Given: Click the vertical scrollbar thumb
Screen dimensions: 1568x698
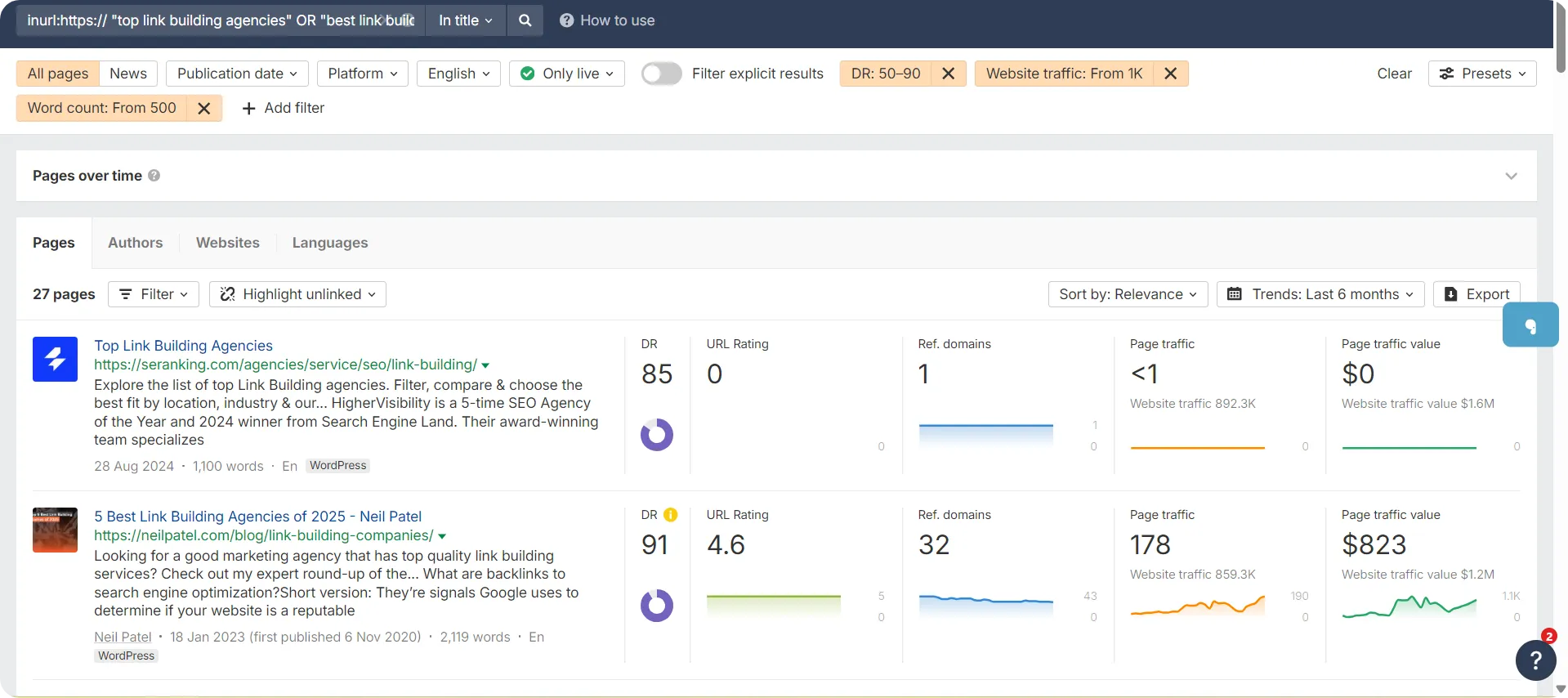Looking at the screenshot, I should click(1561, 41).
